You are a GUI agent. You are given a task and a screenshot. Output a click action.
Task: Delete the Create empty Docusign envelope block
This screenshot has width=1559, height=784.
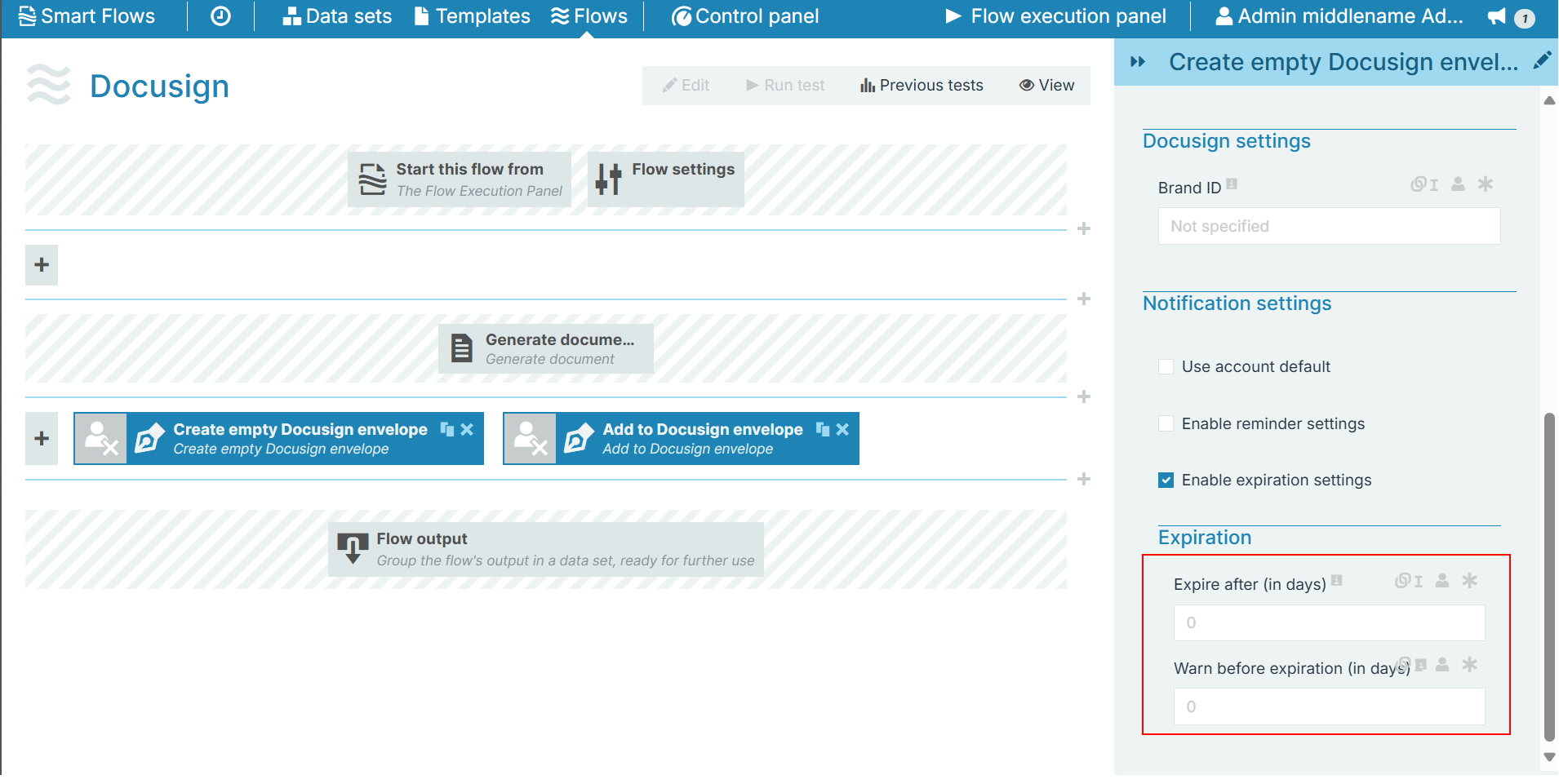467,429
